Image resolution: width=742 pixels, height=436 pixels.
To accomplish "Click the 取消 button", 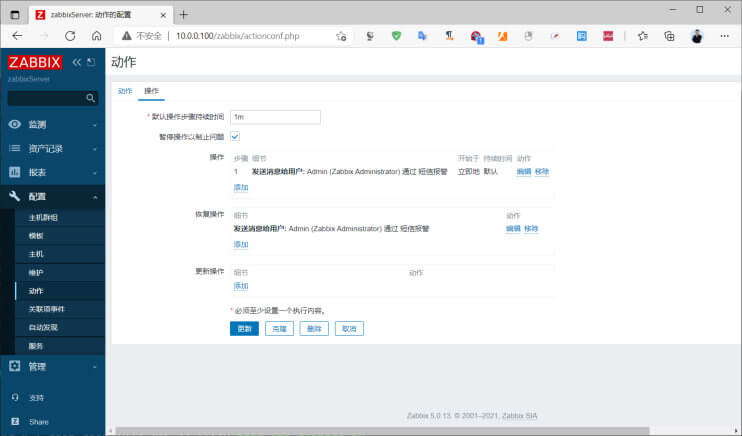I will 349,329.
